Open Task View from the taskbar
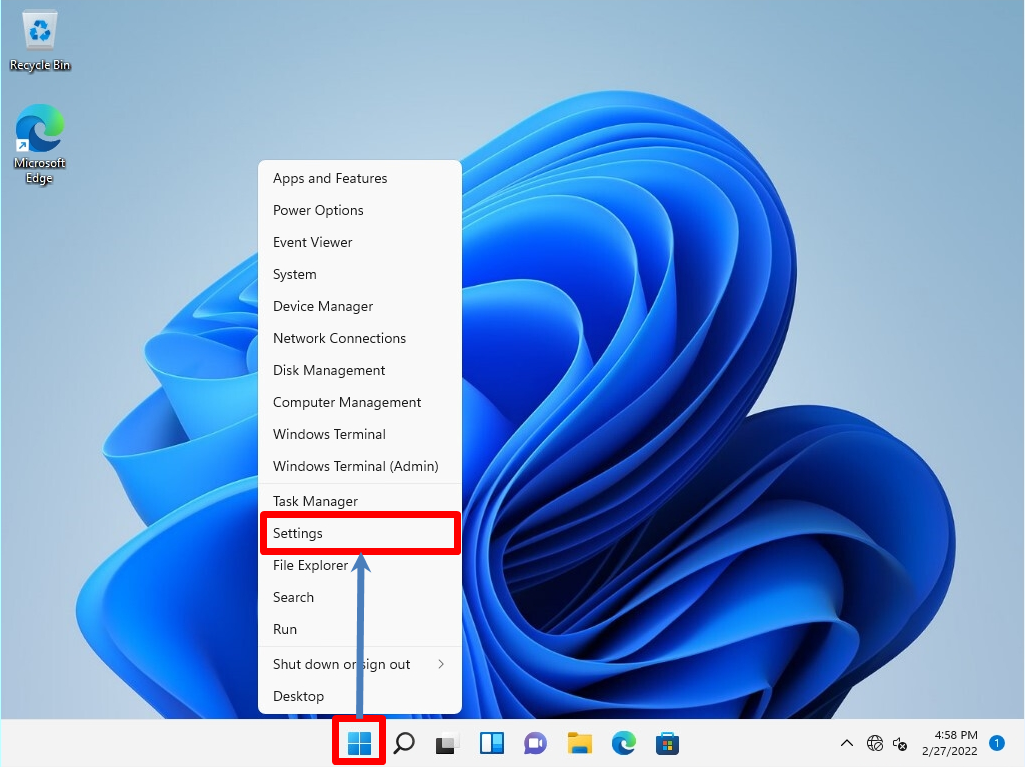 [x=447, y=743]
